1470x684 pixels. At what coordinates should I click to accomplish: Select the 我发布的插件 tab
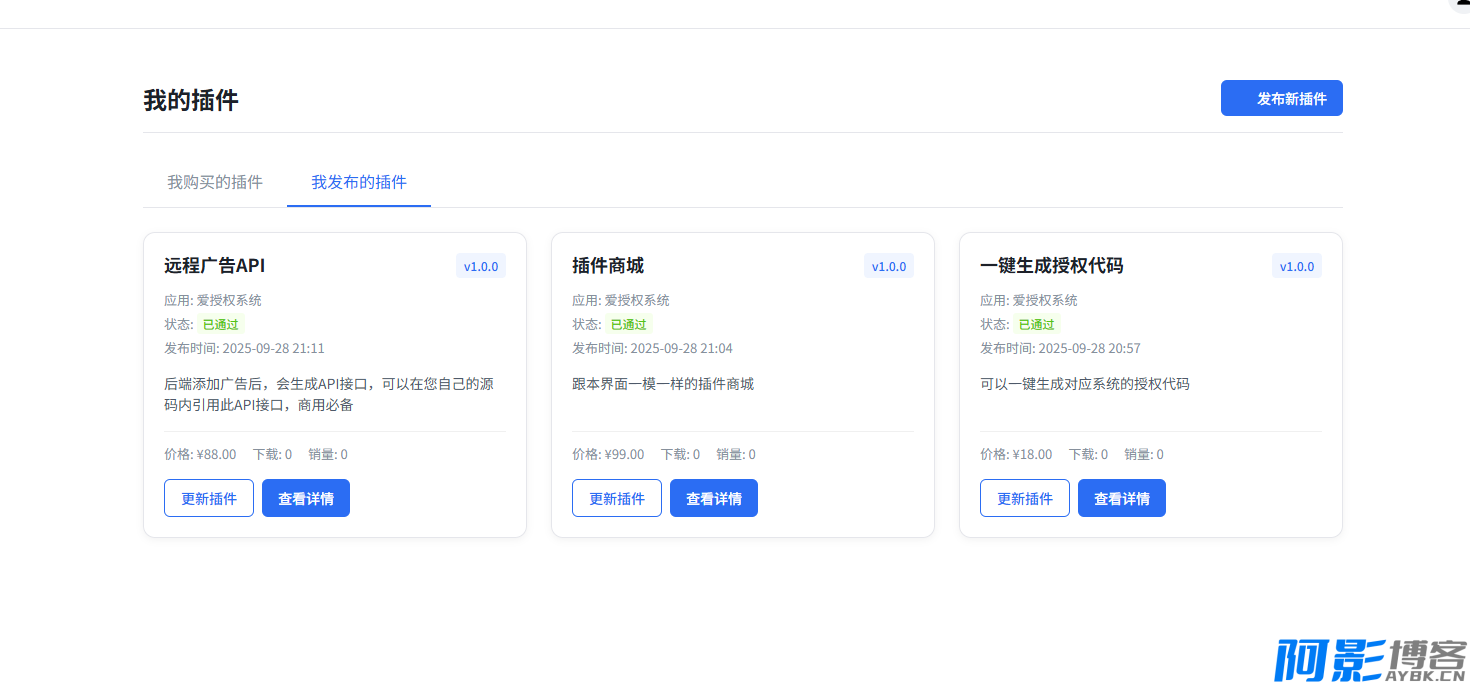[359, 182]
